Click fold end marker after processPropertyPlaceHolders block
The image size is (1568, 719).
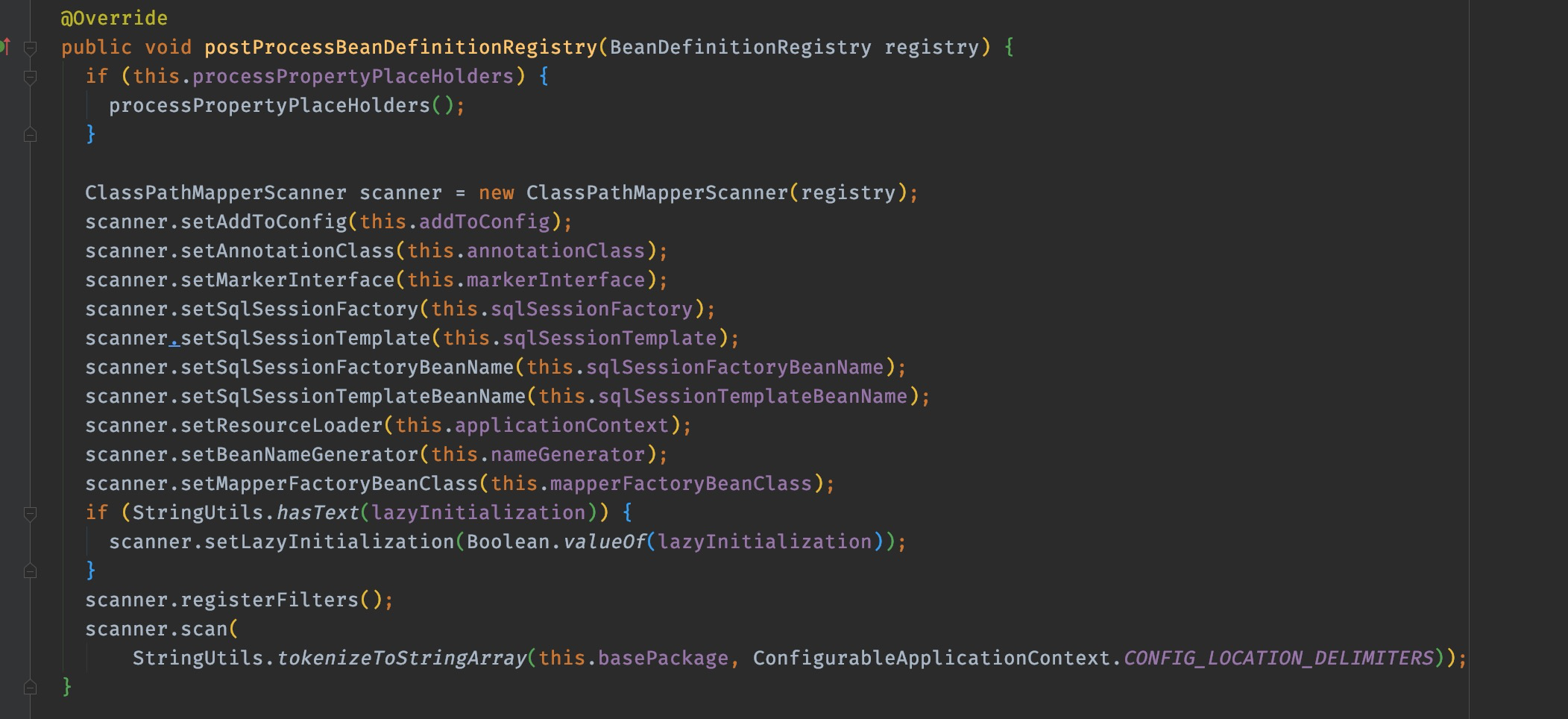pyautogui.click(x=31, y=135)
